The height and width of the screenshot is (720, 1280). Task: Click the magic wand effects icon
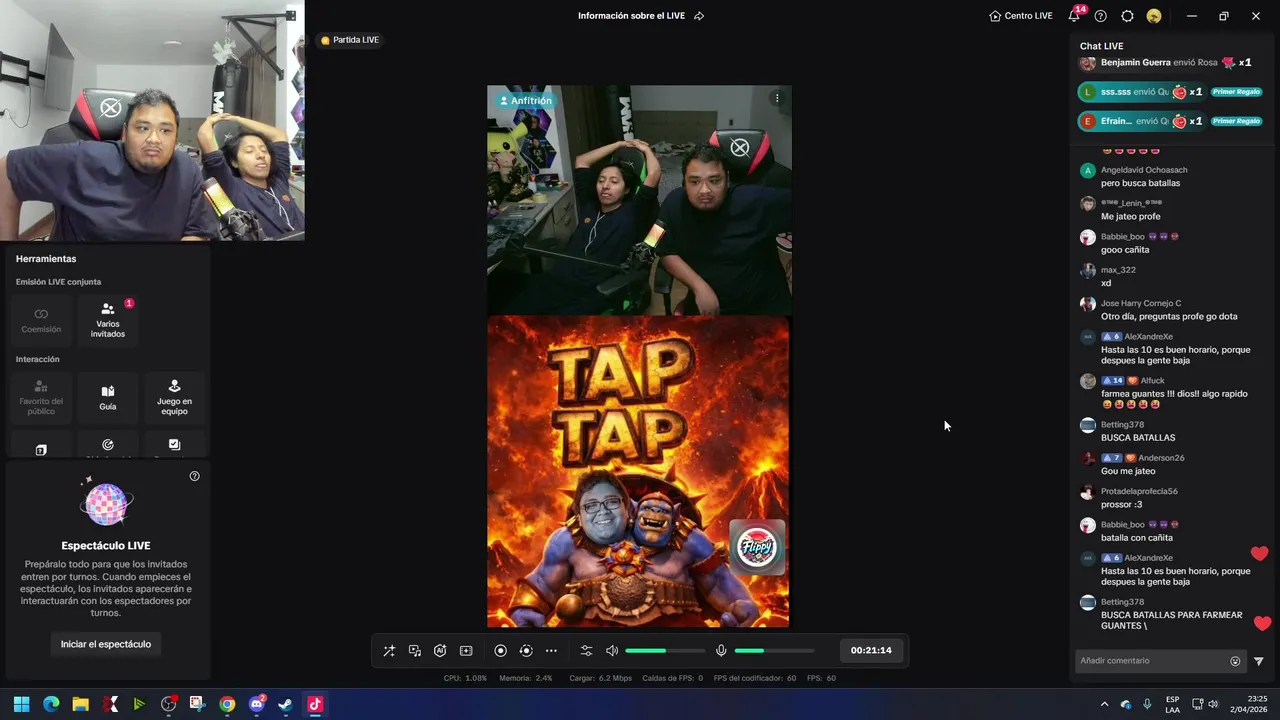(389, 651)
